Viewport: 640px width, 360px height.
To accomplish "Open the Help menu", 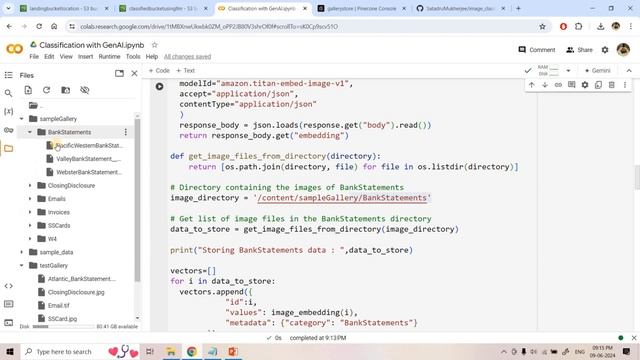I will pos(151,57).
